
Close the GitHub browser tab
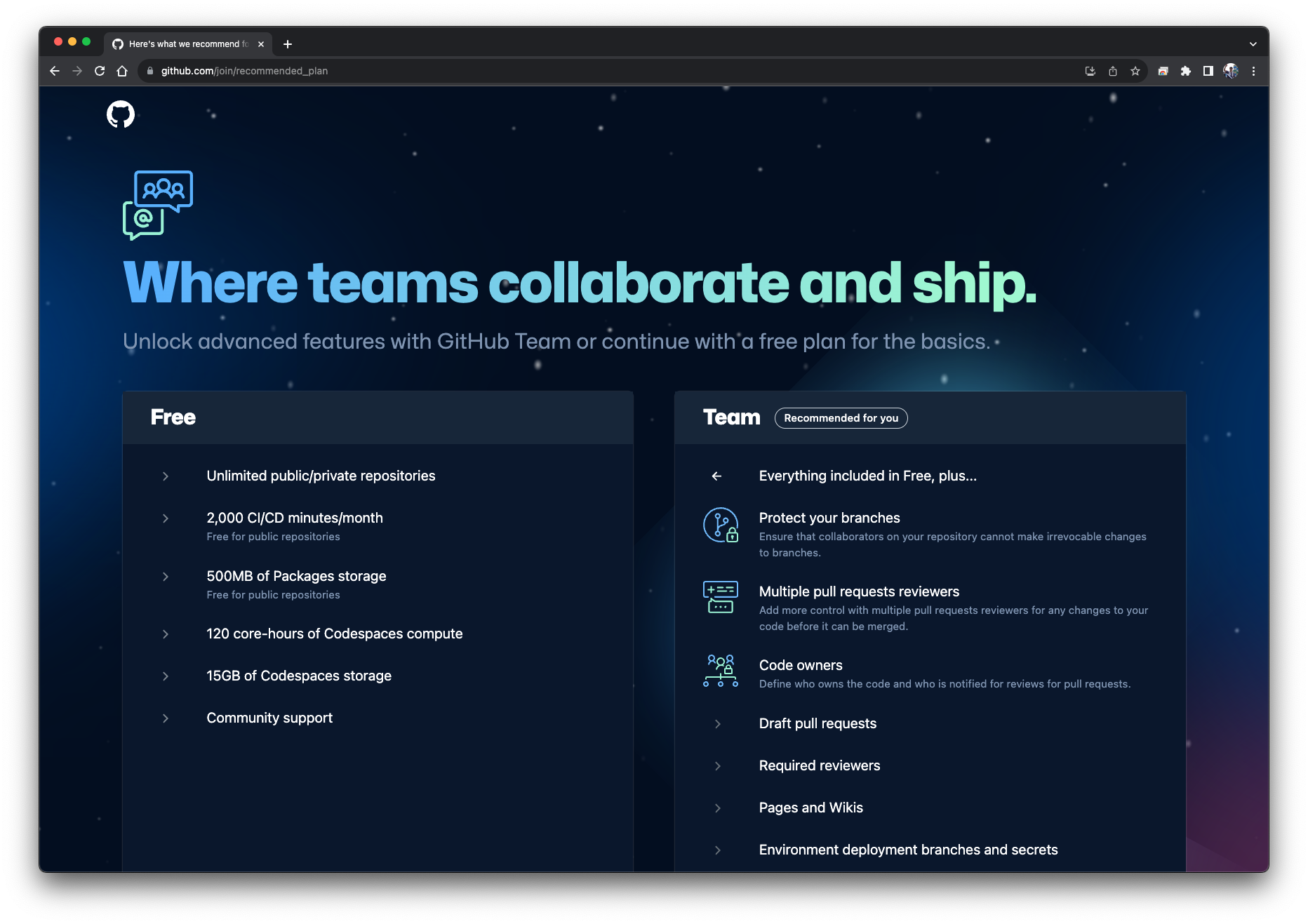(261, 44)
